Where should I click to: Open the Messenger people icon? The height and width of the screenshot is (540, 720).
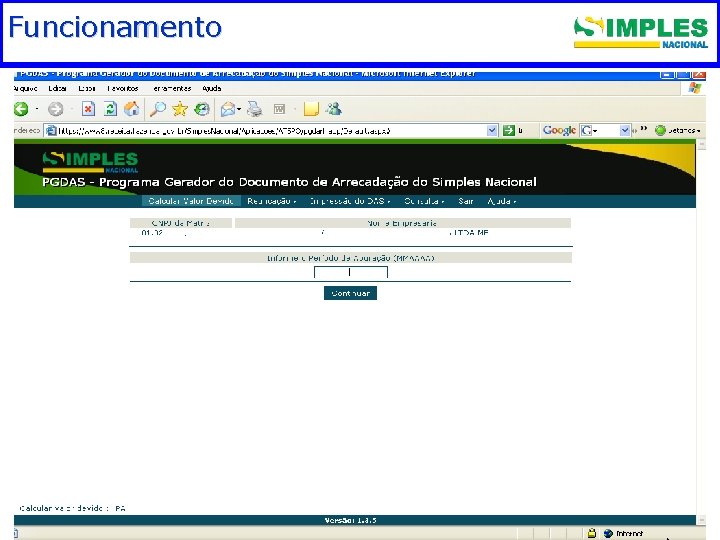click(334, 109)
